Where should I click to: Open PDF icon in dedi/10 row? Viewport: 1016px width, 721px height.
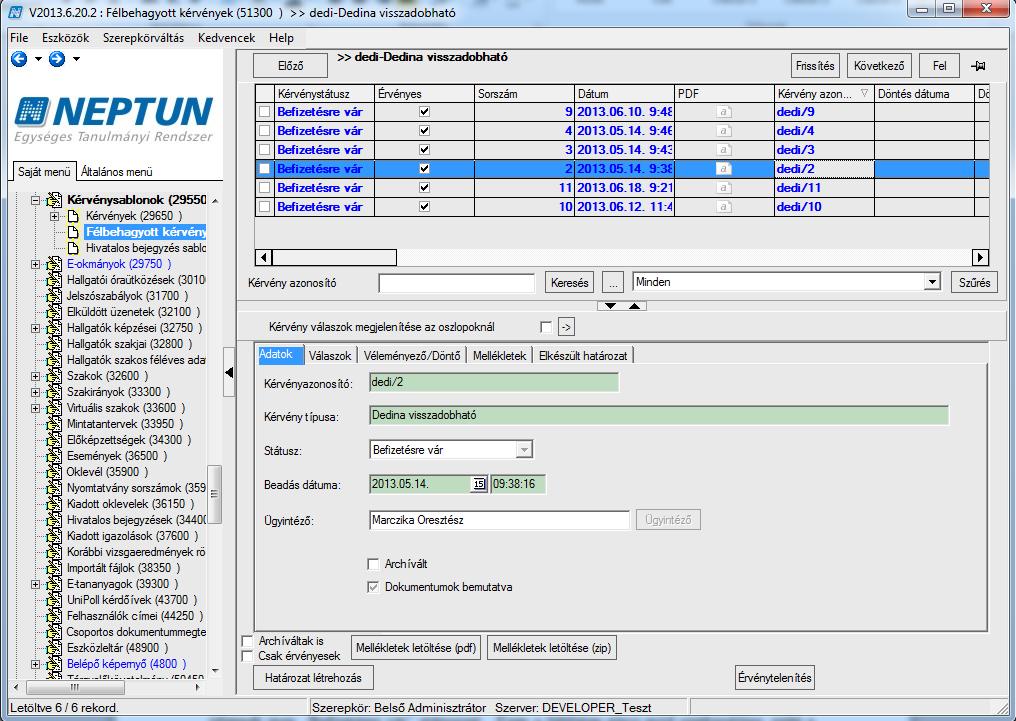coord(724,207)
